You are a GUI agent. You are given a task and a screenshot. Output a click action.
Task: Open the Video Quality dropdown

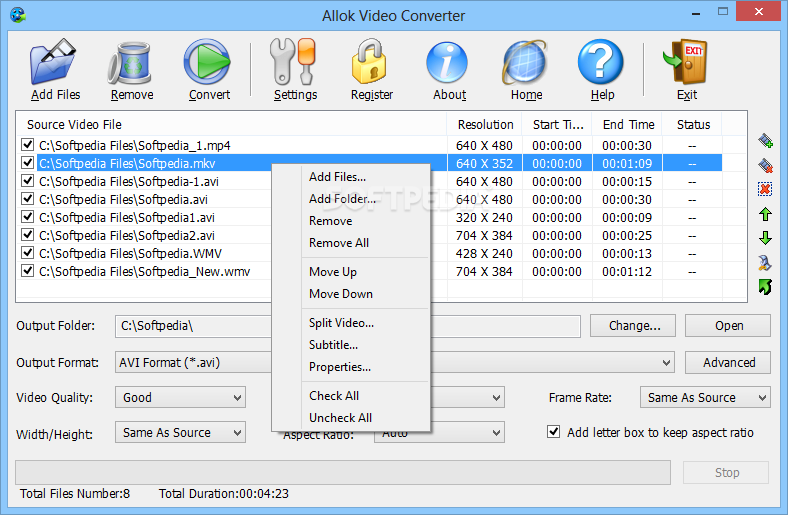(180, 397)
